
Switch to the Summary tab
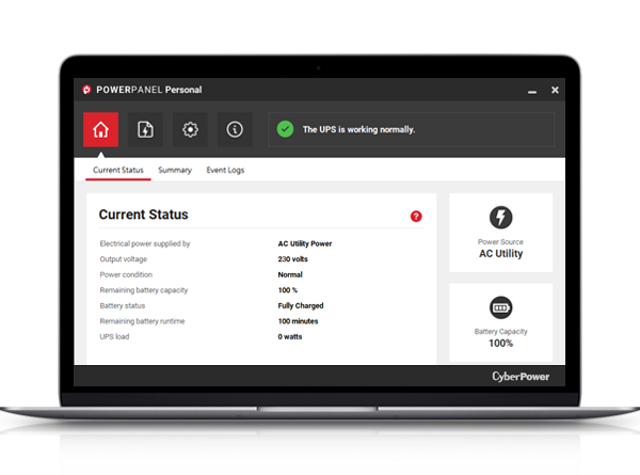click(x=175, y=170)
